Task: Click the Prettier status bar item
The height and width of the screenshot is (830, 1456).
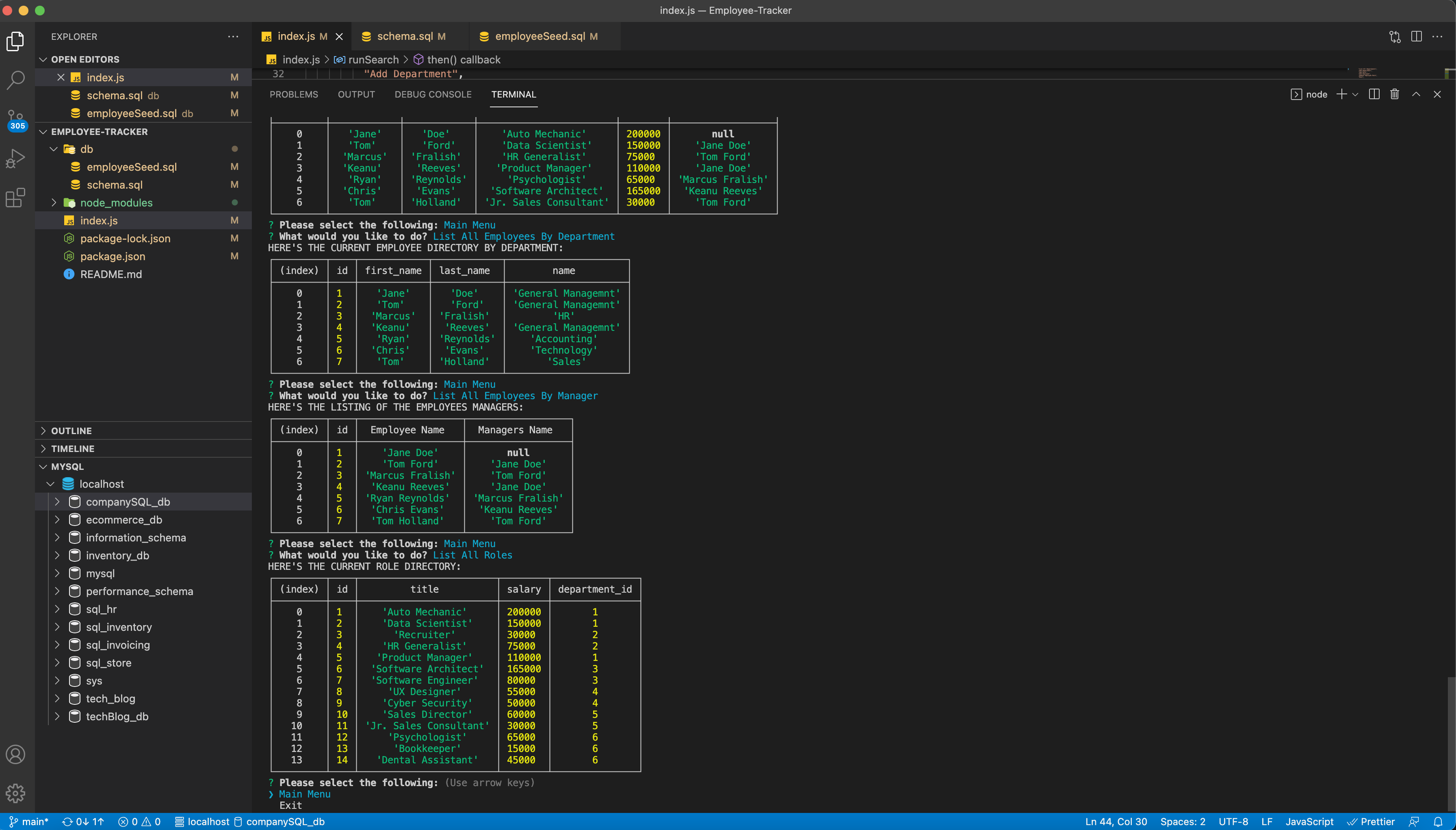Action: click(x=1371, y=821)
